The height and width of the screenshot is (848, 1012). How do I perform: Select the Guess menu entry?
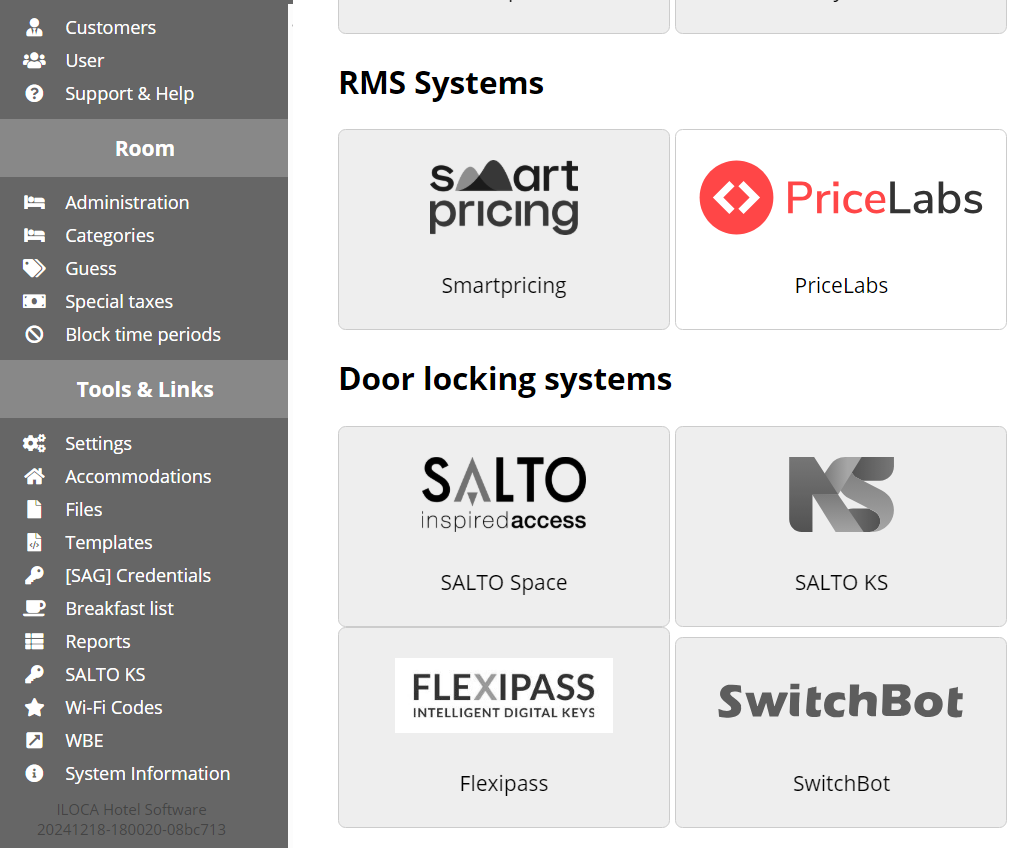pyautogui.click(x=91, y=268)
